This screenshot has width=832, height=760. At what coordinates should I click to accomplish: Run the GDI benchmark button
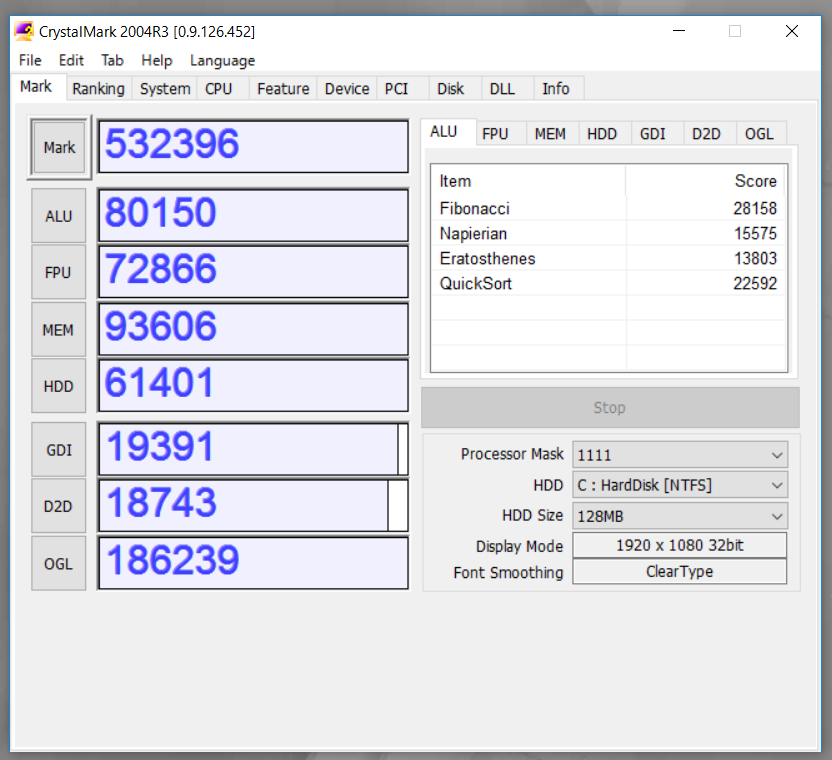(58, 450)
